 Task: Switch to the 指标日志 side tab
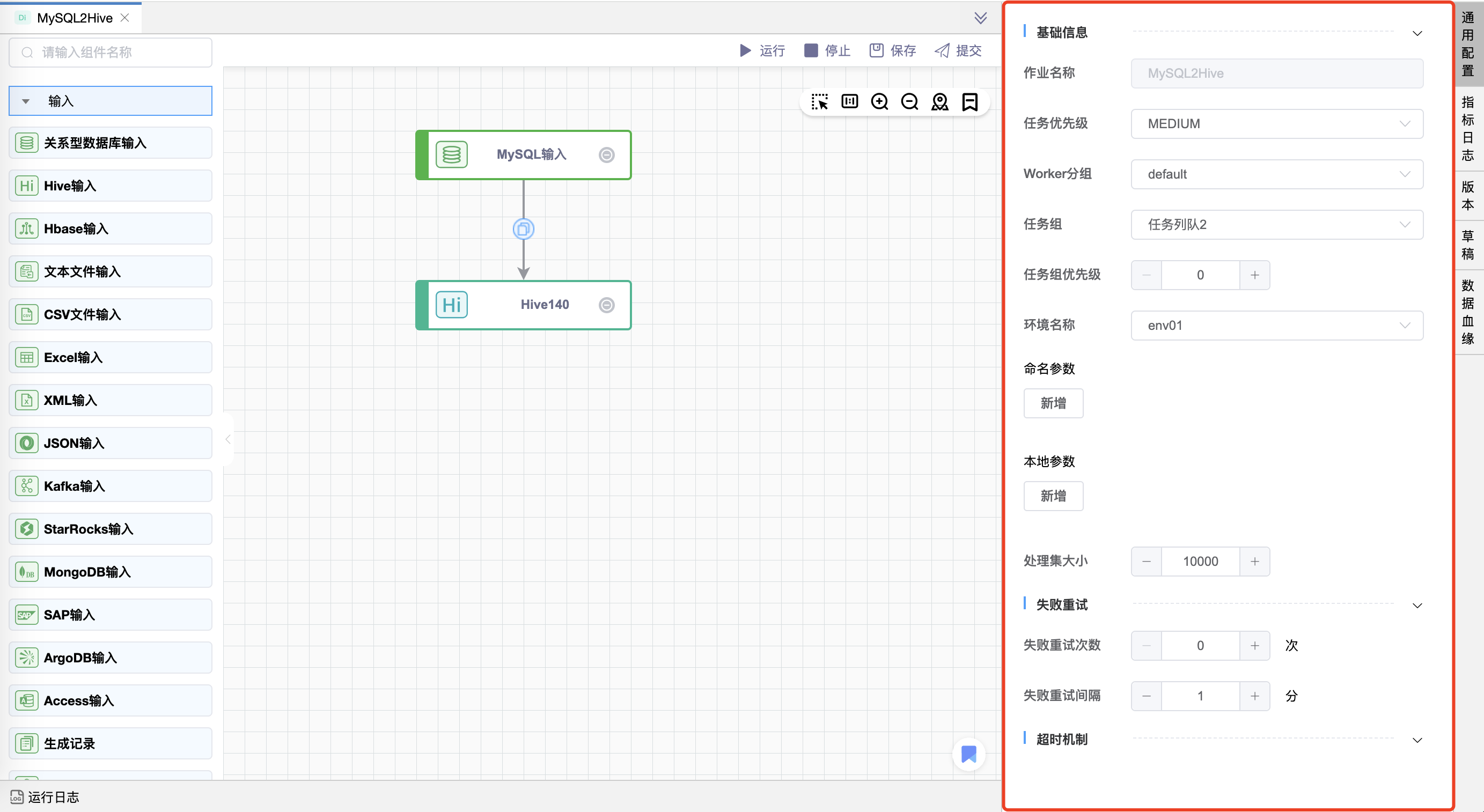click(x=1467, y=128)
